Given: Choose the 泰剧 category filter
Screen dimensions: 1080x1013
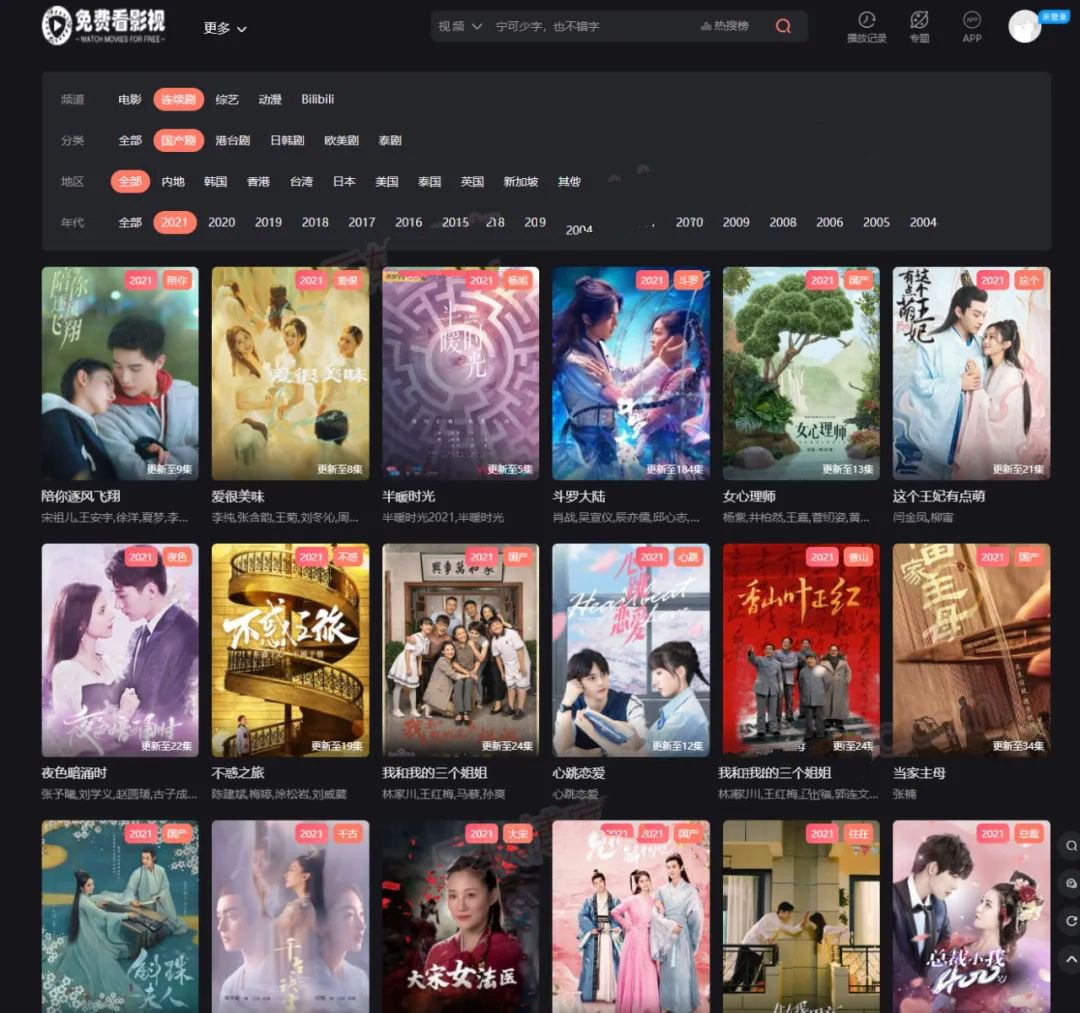Looking at the screenshot, I should click(x=390, y=140).
